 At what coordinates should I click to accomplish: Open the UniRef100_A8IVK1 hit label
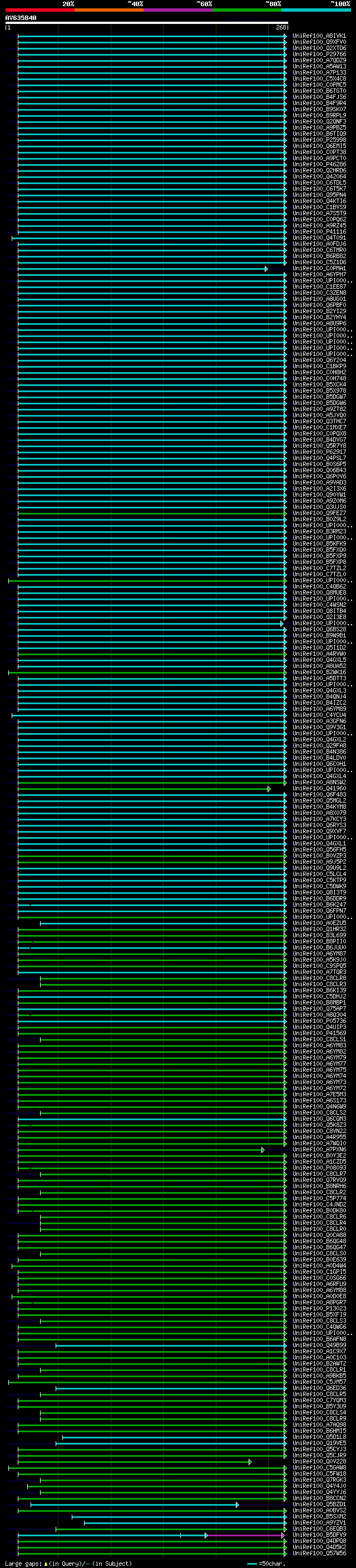coord(319,36)
